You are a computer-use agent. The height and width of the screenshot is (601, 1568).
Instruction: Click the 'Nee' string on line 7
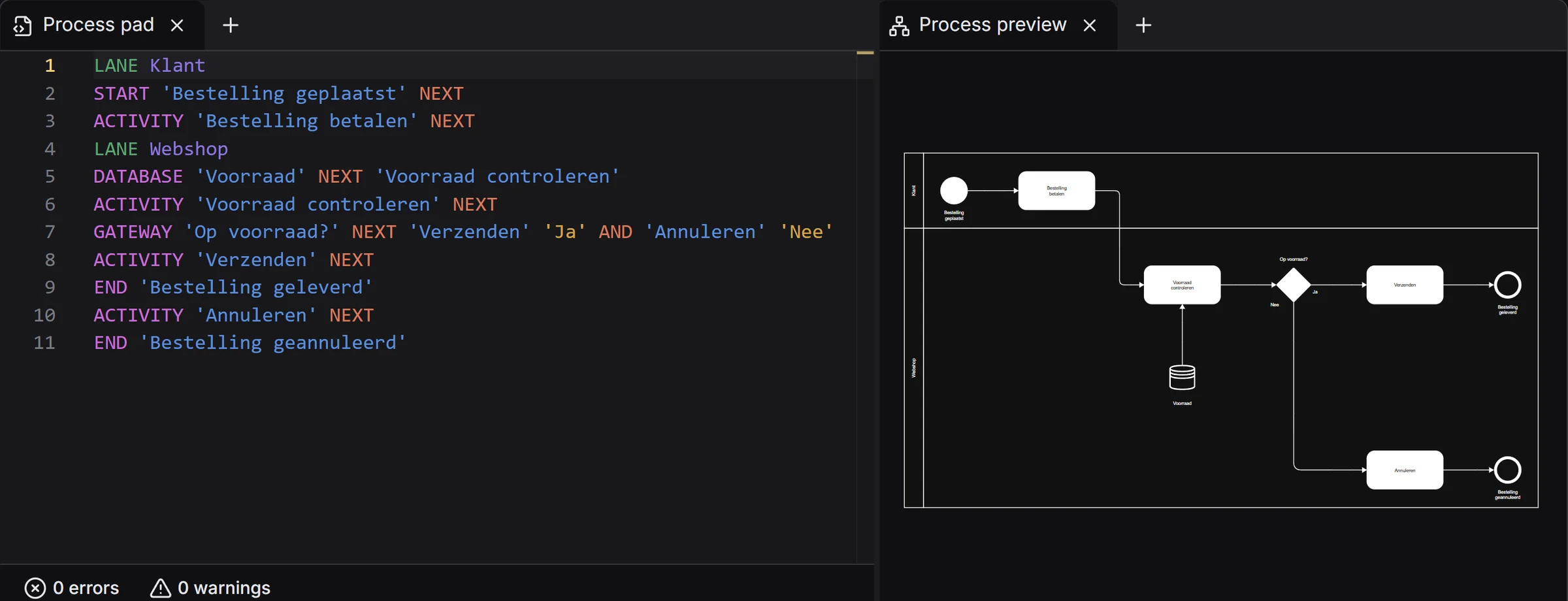[806, 232]
